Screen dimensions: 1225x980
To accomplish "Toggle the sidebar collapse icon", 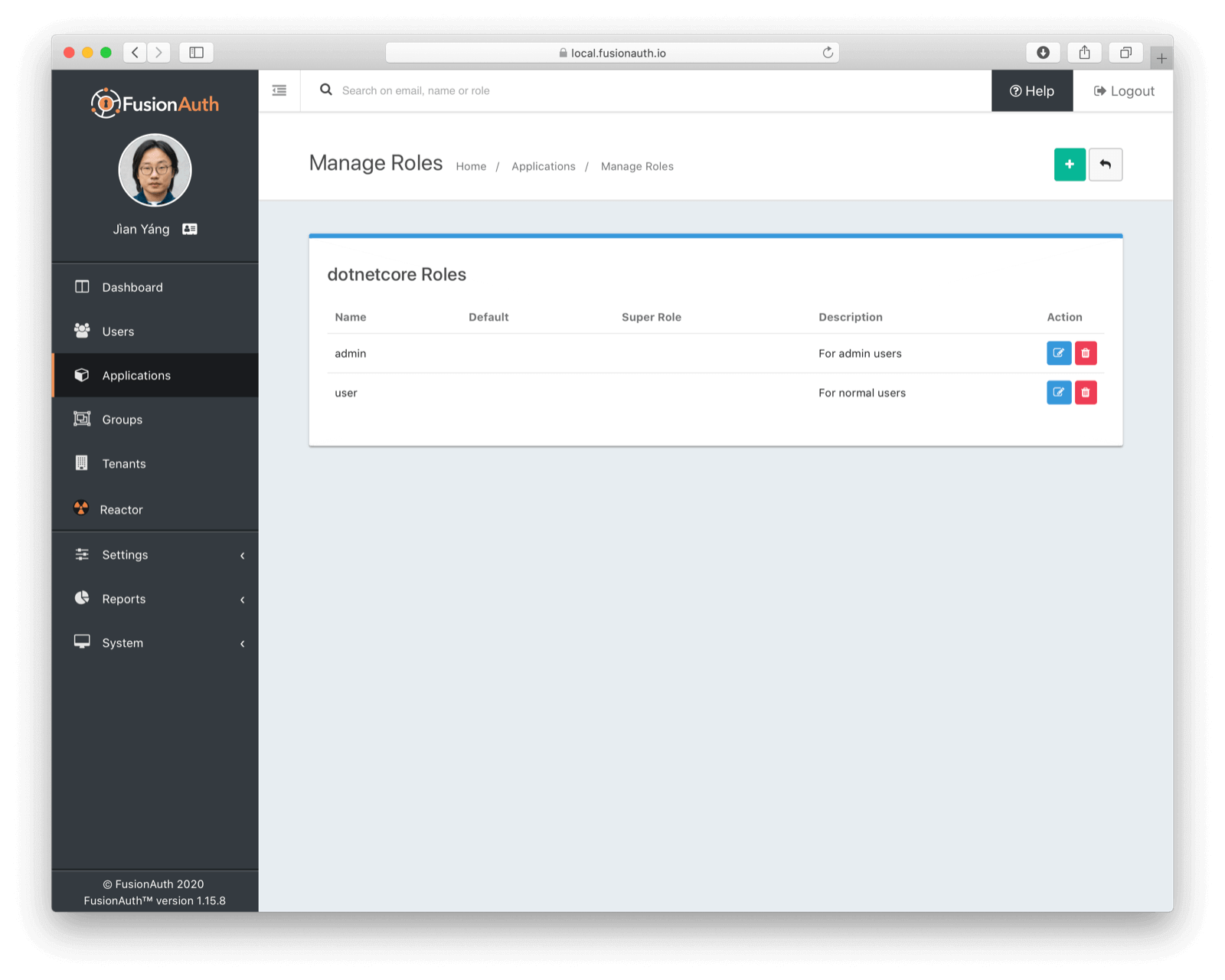I will point(279,90).
